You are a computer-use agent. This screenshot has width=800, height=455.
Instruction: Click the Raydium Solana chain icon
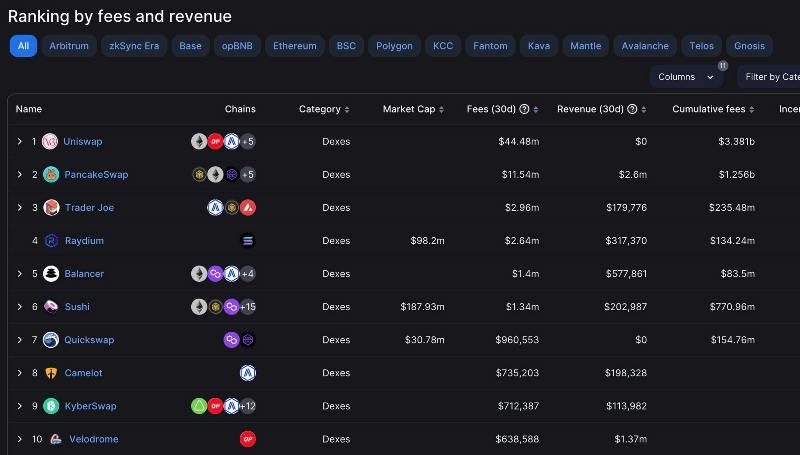click(248, 241)
